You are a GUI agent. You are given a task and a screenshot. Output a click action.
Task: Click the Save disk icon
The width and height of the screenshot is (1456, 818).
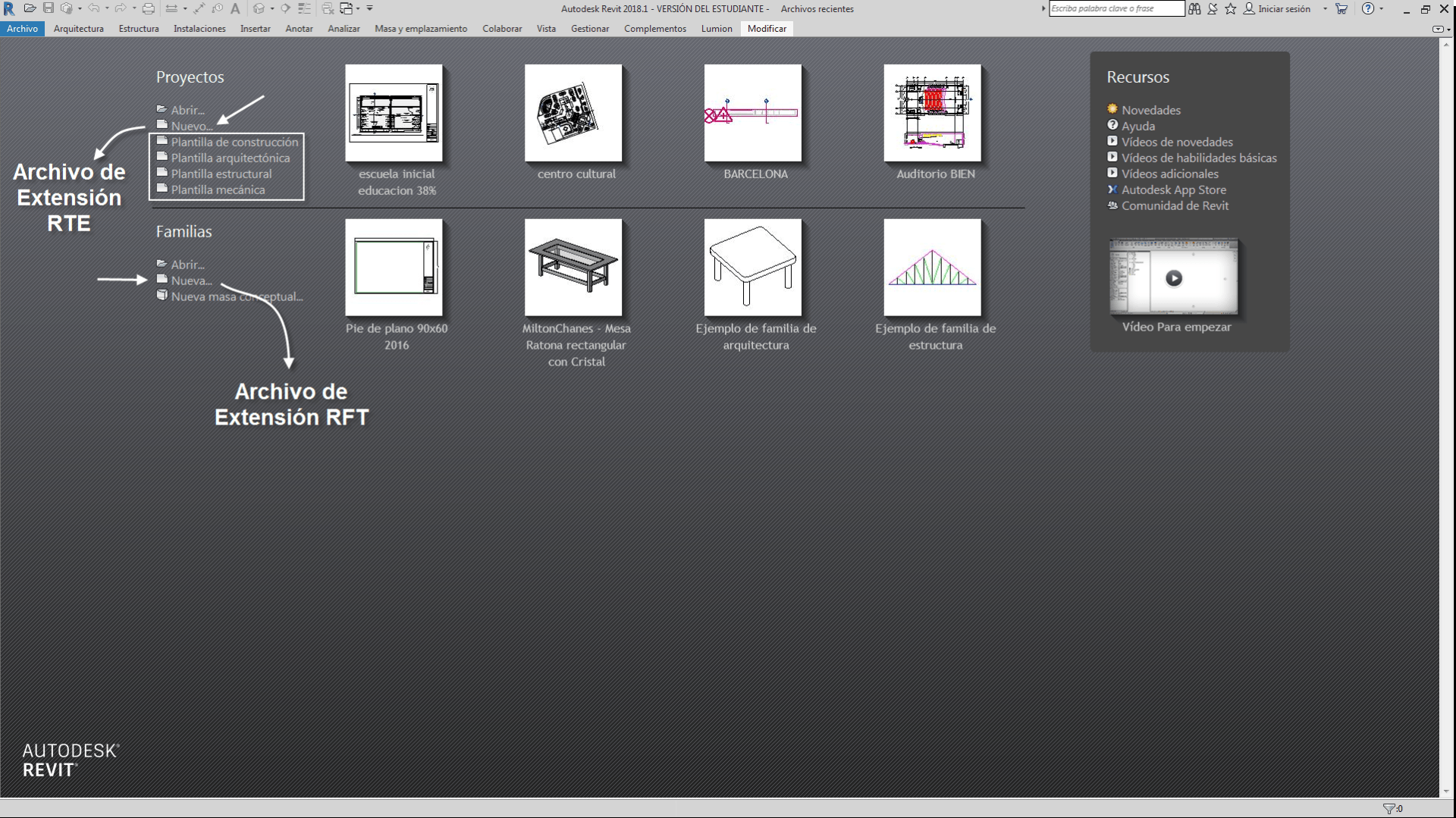[x=48, y=8]
